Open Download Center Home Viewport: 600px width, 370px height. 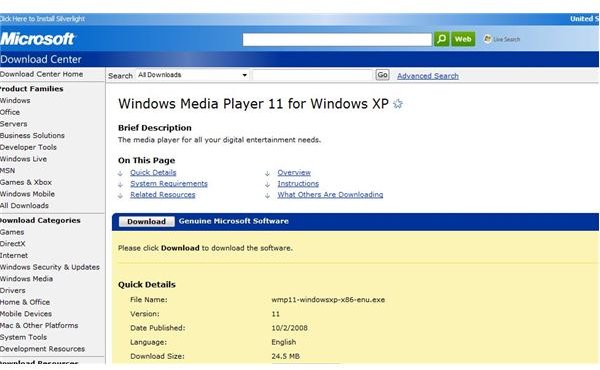pos(41,74)
